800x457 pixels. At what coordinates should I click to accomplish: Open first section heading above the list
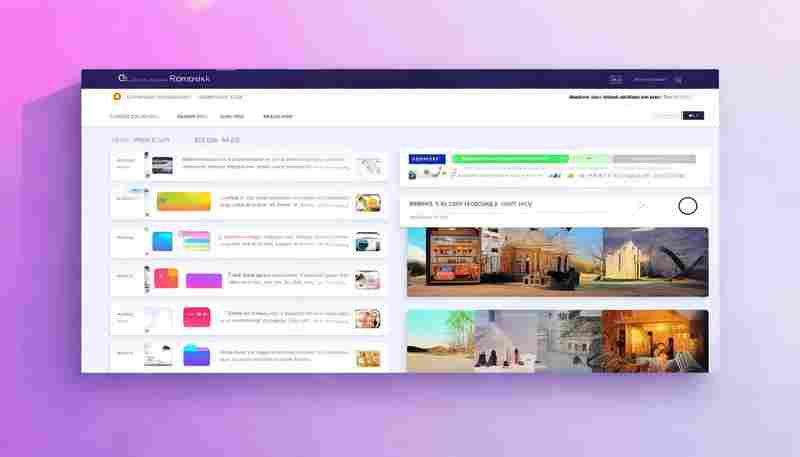click(x=141, y=140)
